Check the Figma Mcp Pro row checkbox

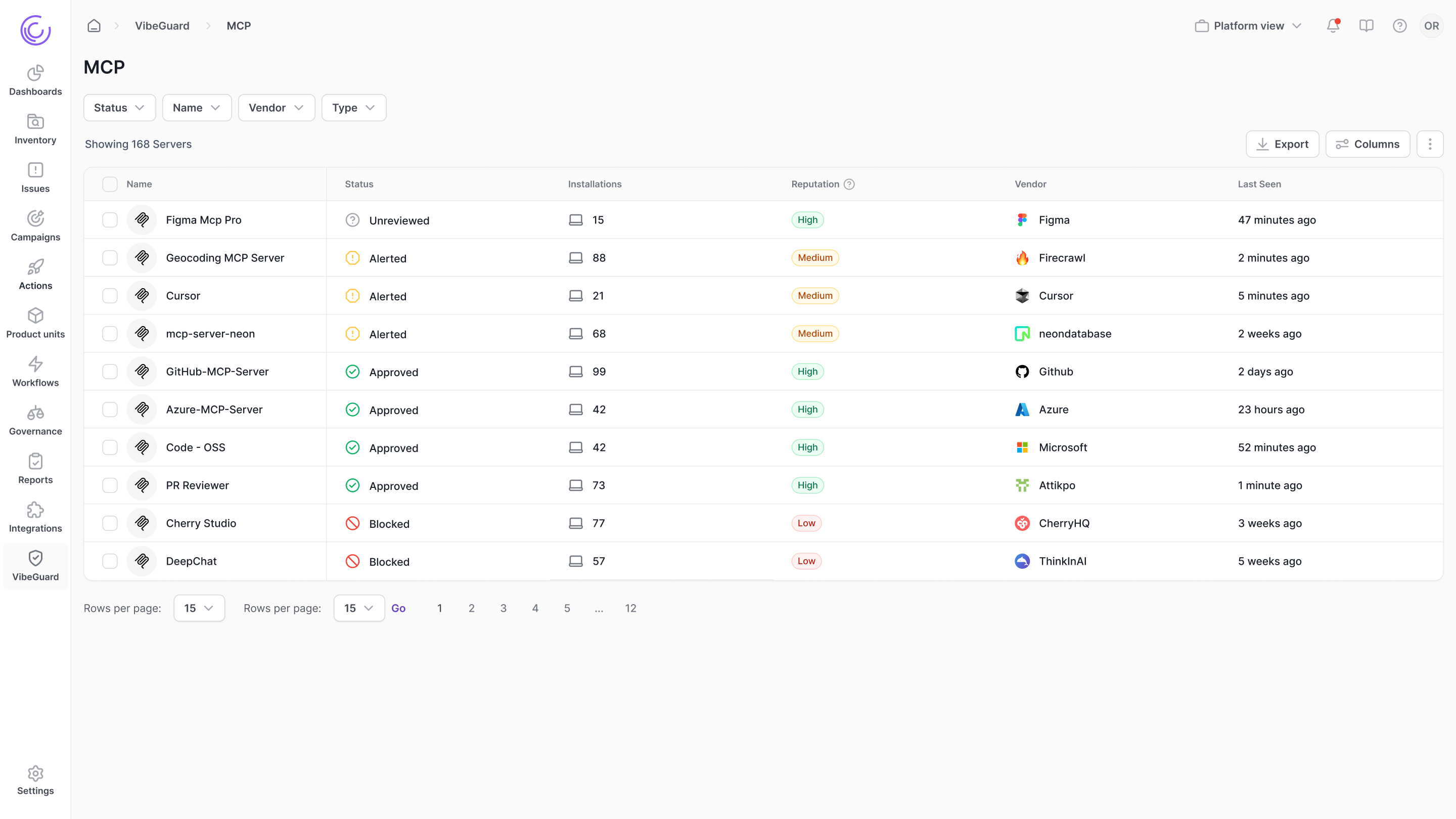point(110,220)
